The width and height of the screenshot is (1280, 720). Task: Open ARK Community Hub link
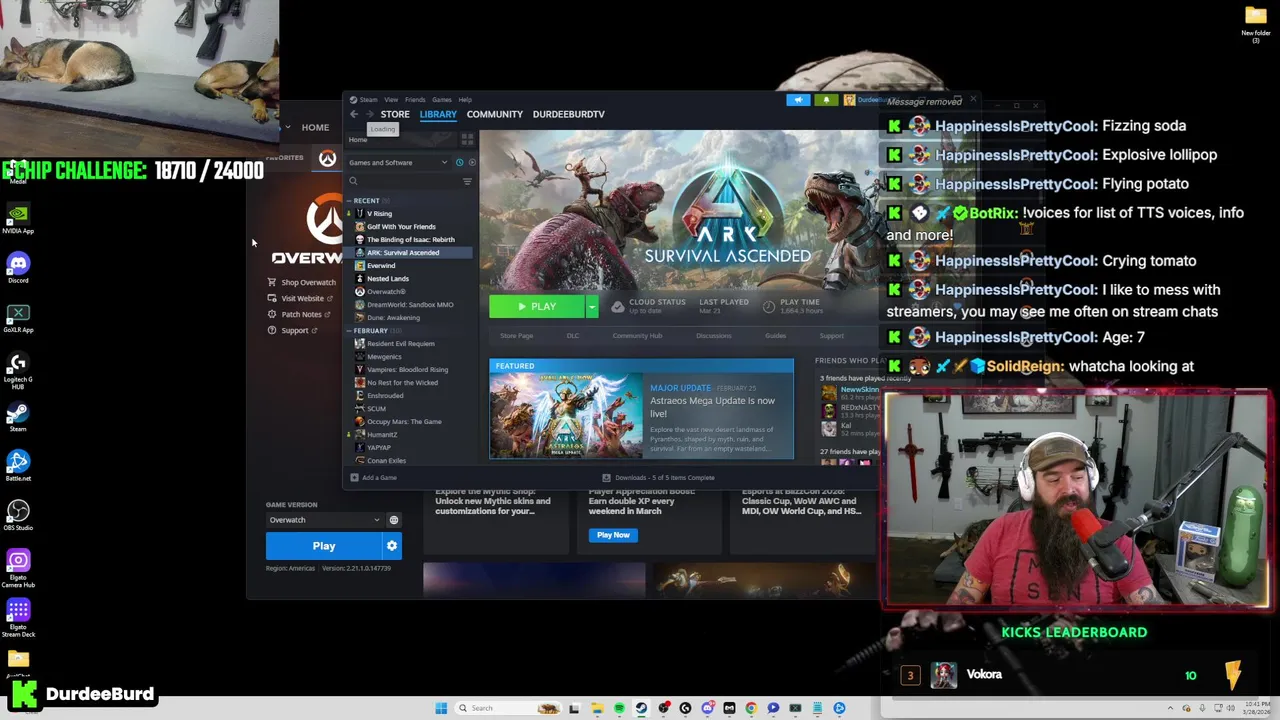point(637,336)
